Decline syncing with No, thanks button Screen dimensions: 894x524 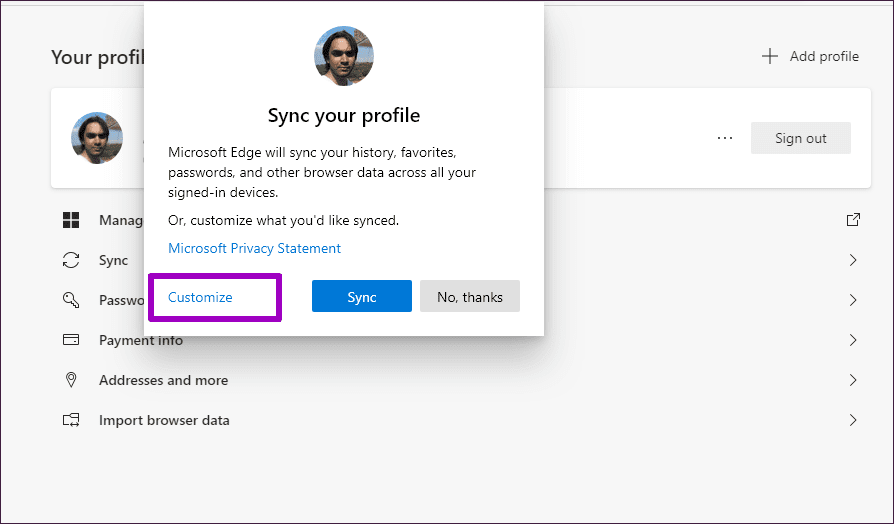(470, 296)
